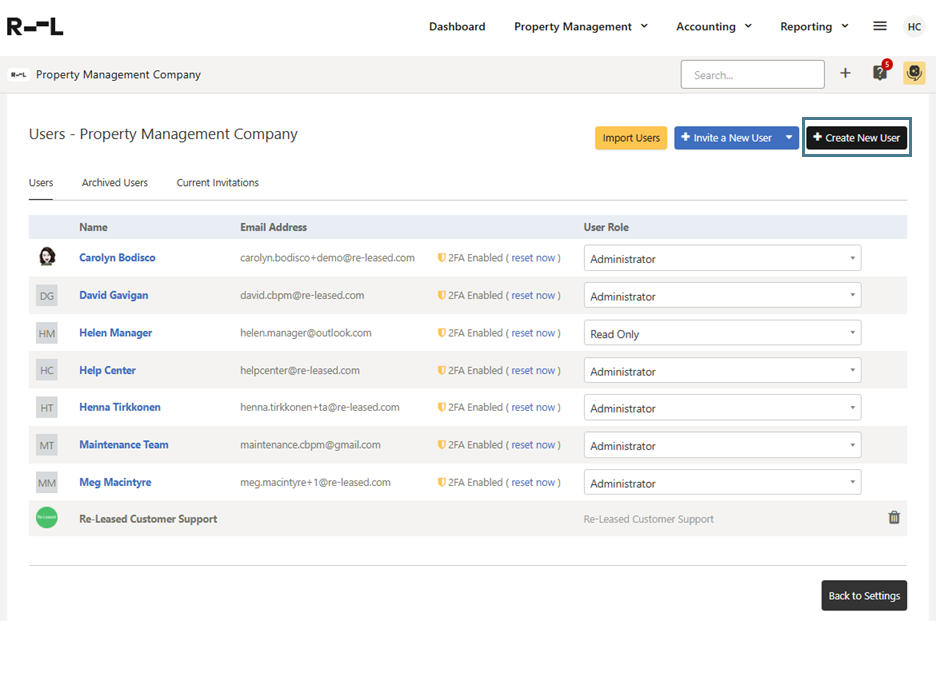Viewport: 936px width, 681px height.
Task: Click the Re-Leased logo in header
Action: 35,27
